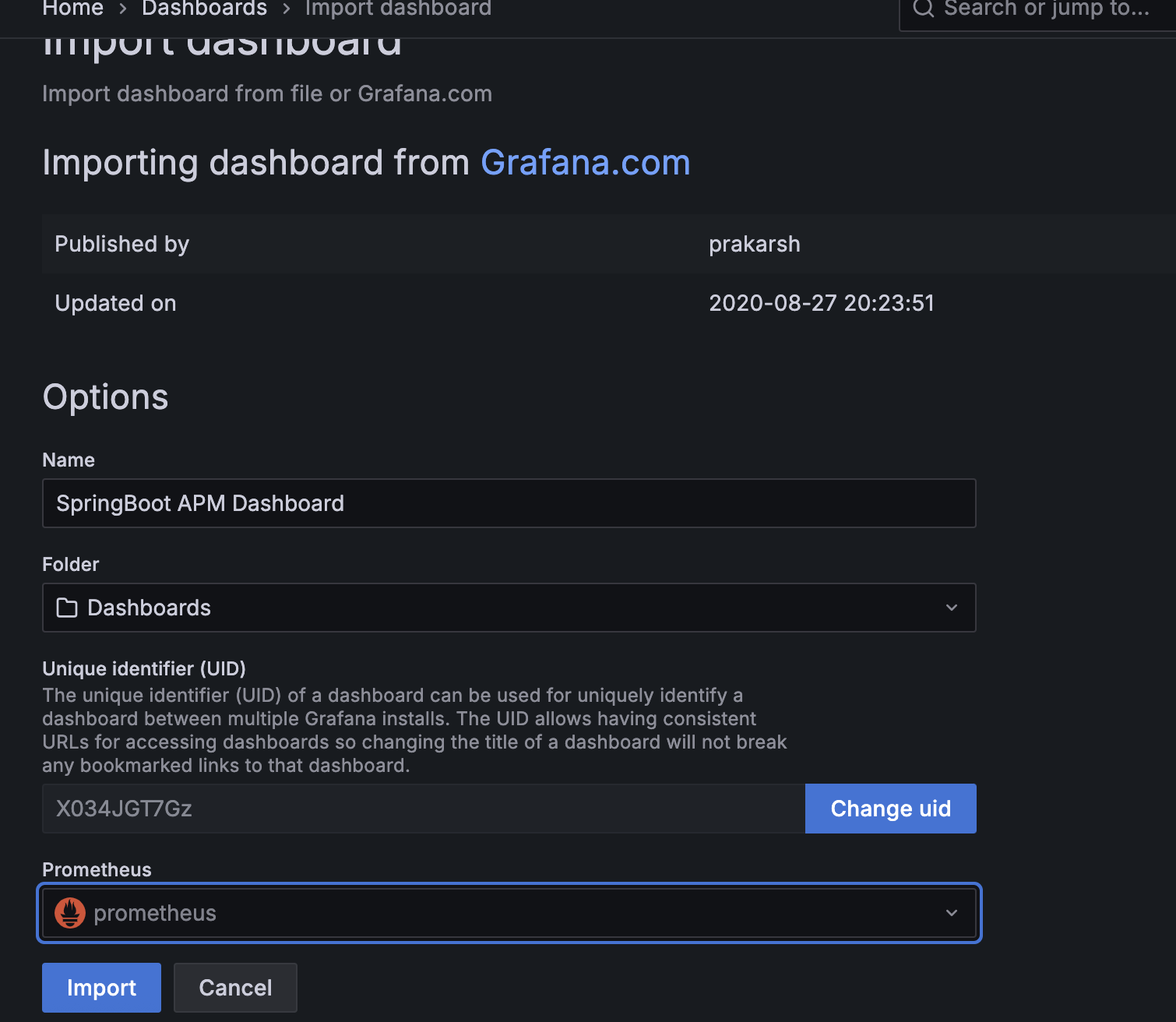Screen dimensions: 1176x1022
Task: Open the Dashboards folder dropdown
Action: 509,608
